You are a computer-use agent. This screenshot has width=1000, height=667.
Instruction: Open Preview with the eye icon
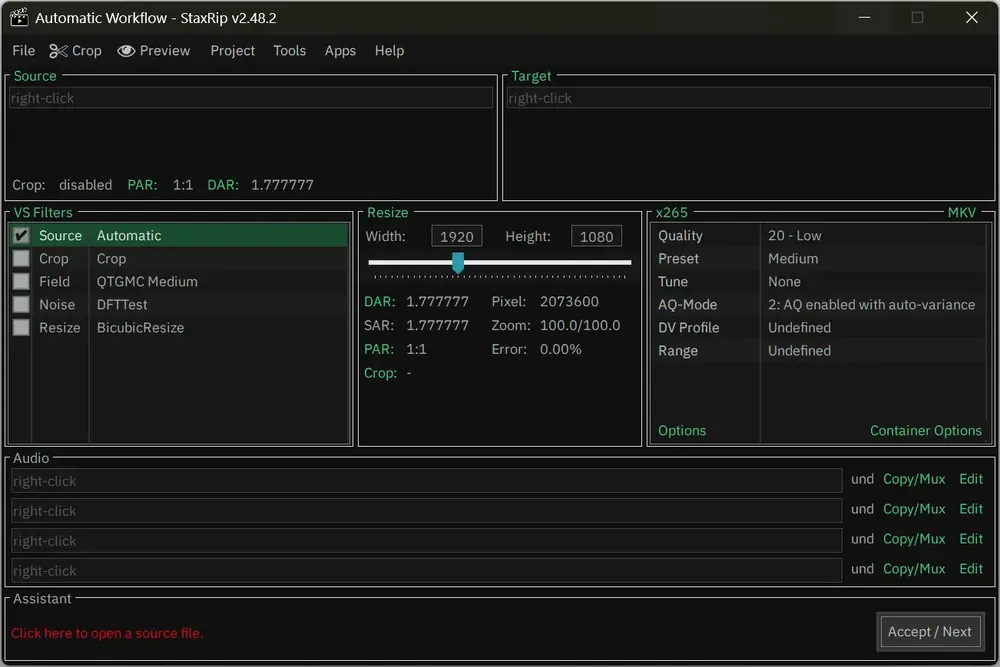point(154,51)
